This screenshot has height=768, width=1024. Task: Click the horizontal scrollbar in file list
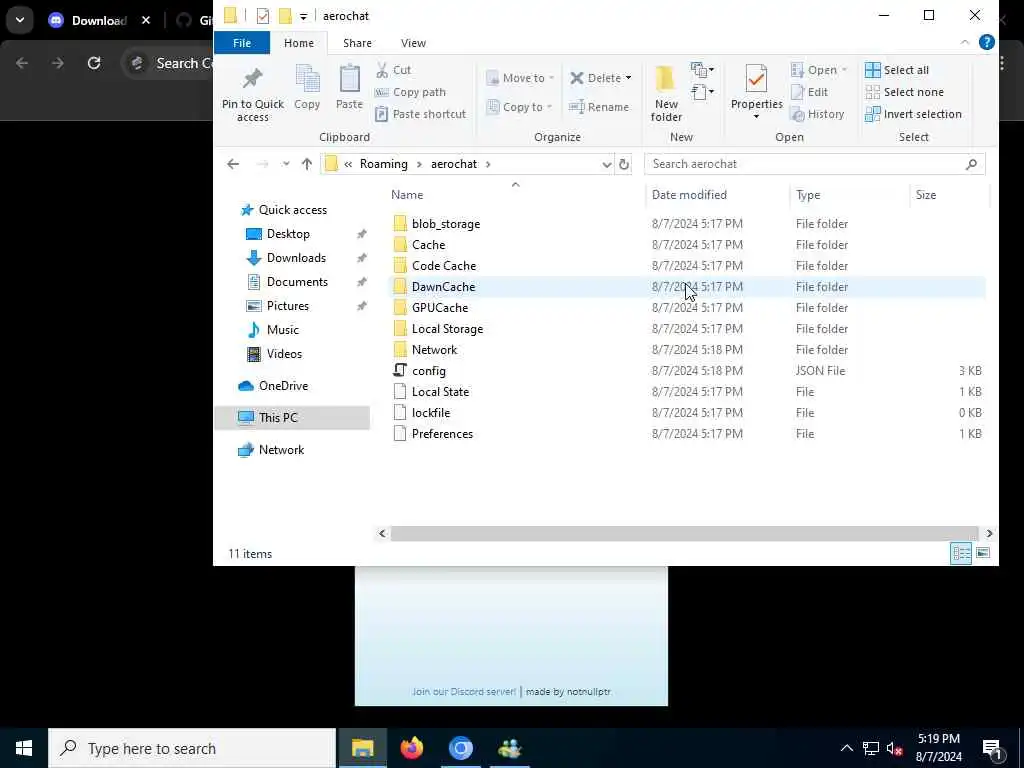click(x=684, y=534)
